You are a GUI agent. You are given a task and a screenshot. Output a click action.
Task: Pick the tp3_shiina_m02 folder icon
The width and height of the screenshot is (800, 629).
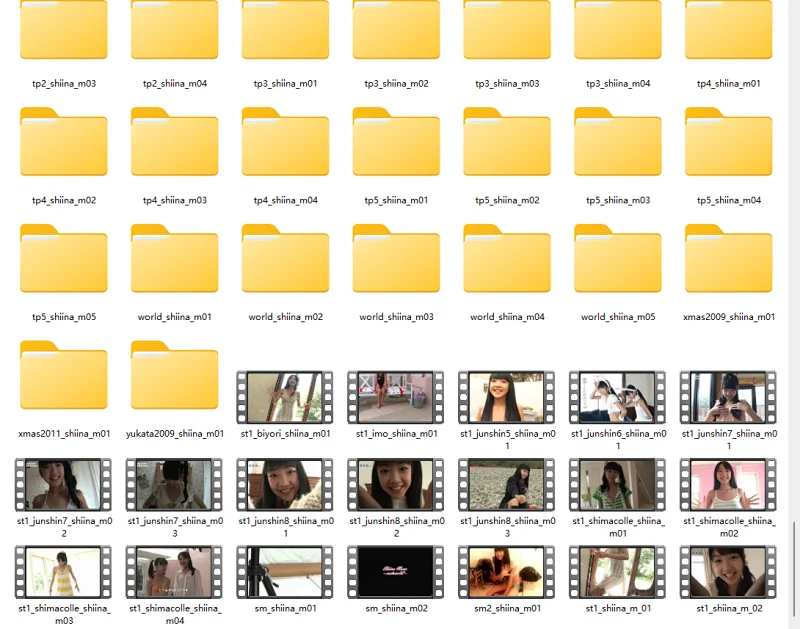(x=396, y=30)
